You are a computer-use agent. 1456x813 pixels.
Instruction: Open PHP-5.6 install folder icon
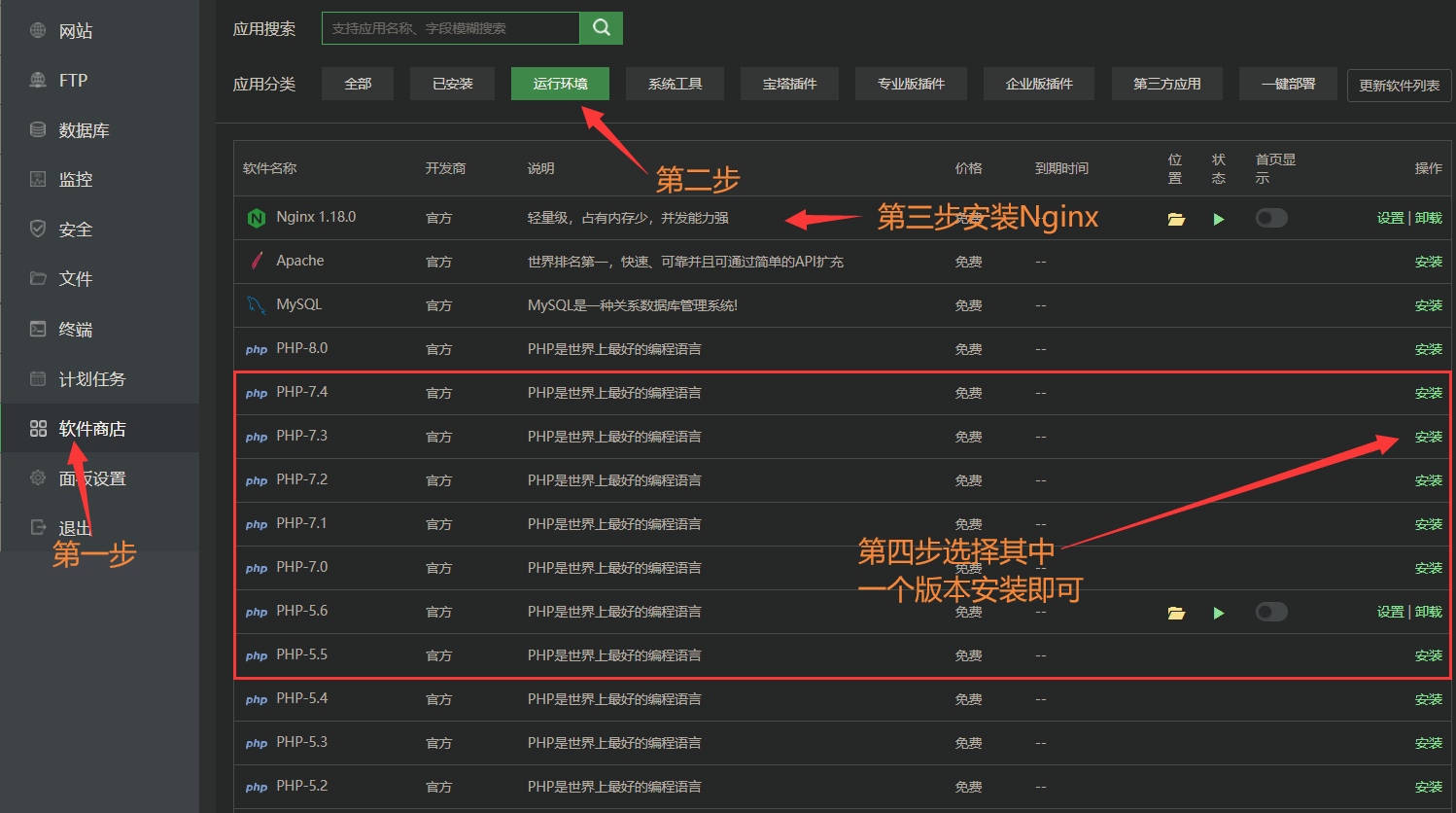point(1176,613)
